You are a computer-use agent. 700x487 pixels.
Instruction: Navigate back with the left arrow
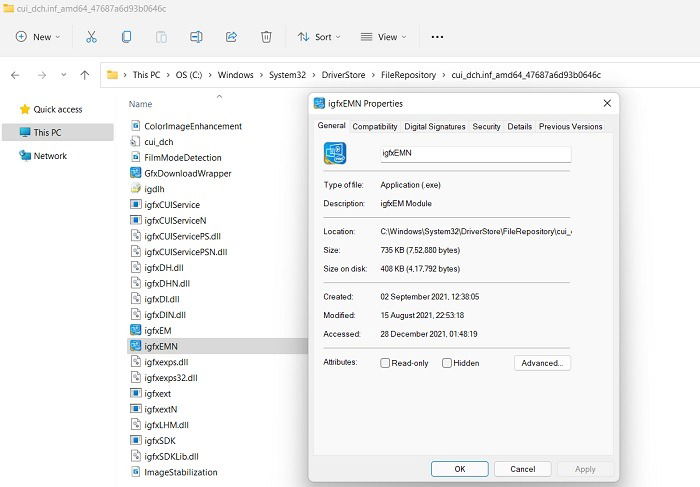[x=15, y=75]
